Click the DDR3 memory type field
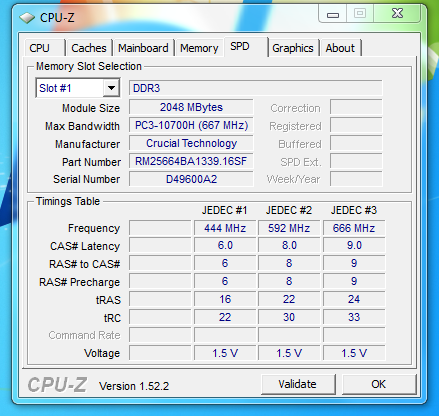This screenshot has height=416, width=439. pyautogui.click(x=256, y=88)
